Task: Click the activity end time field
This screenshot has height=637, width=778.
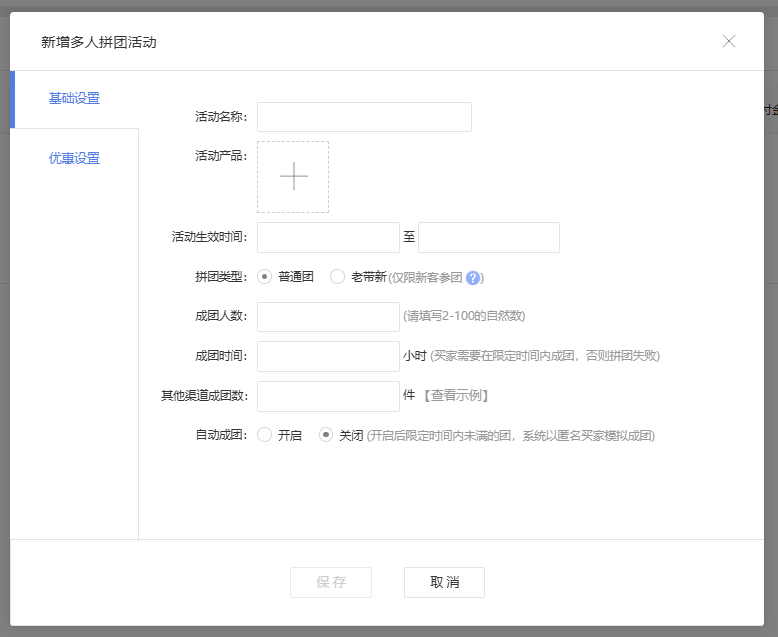Action: pos(489,238)
